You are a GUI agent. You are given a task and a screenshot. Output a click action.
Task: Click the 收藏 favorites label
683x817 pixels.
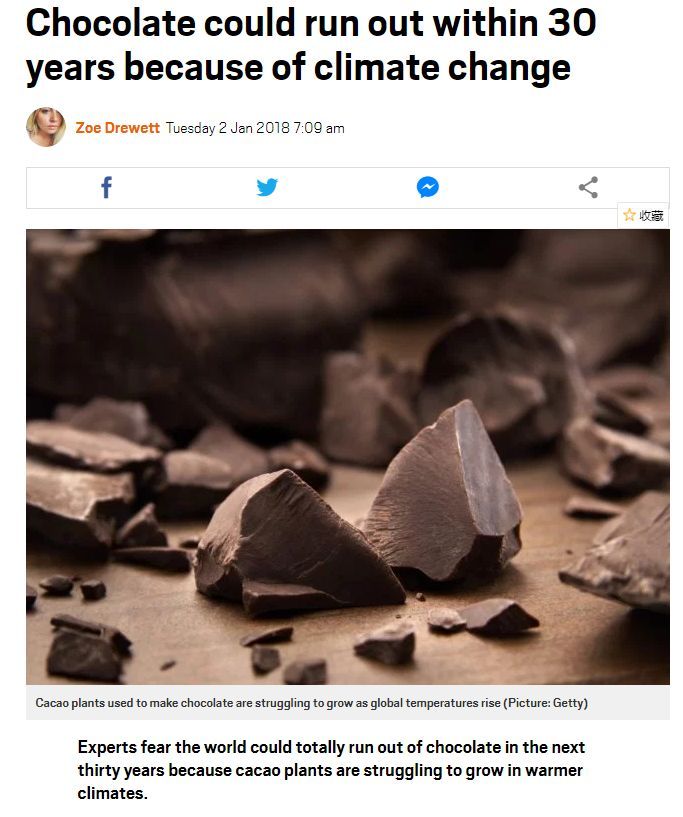(x=651, y=215)
